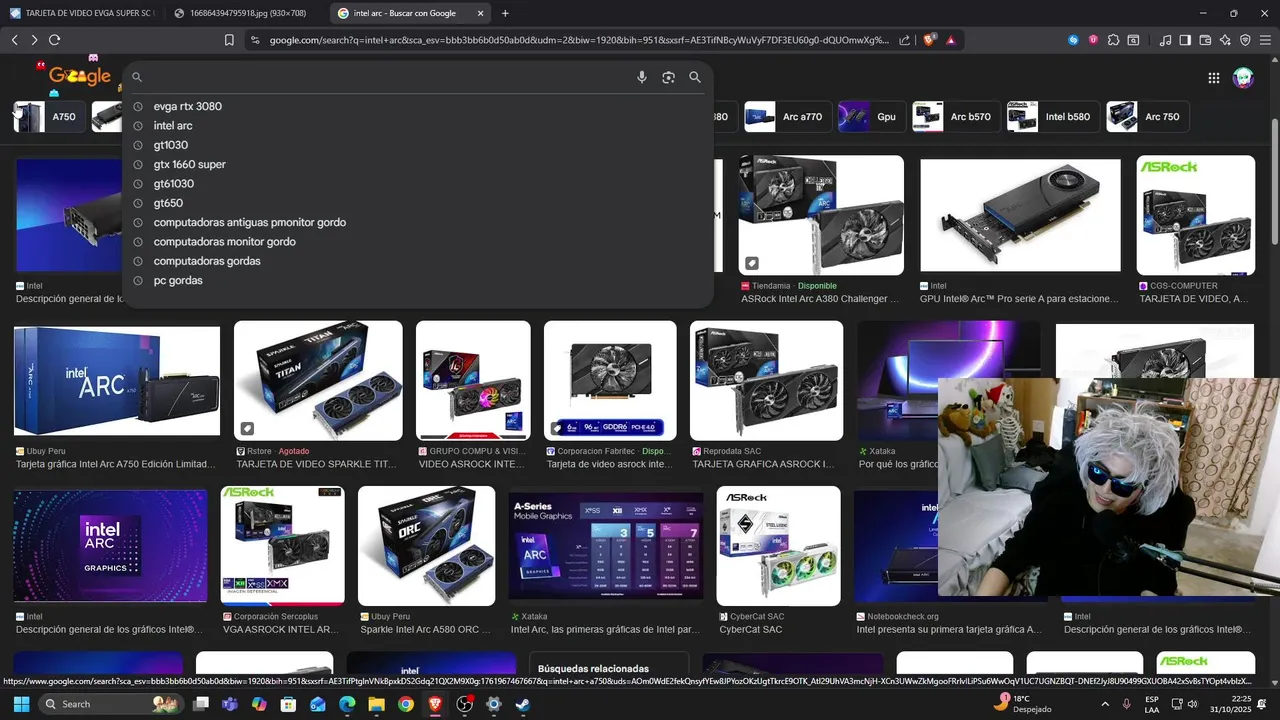Screen dimensions: 1280x720
Task: Open the Windows Start menu
Action: tap(21, 704)
